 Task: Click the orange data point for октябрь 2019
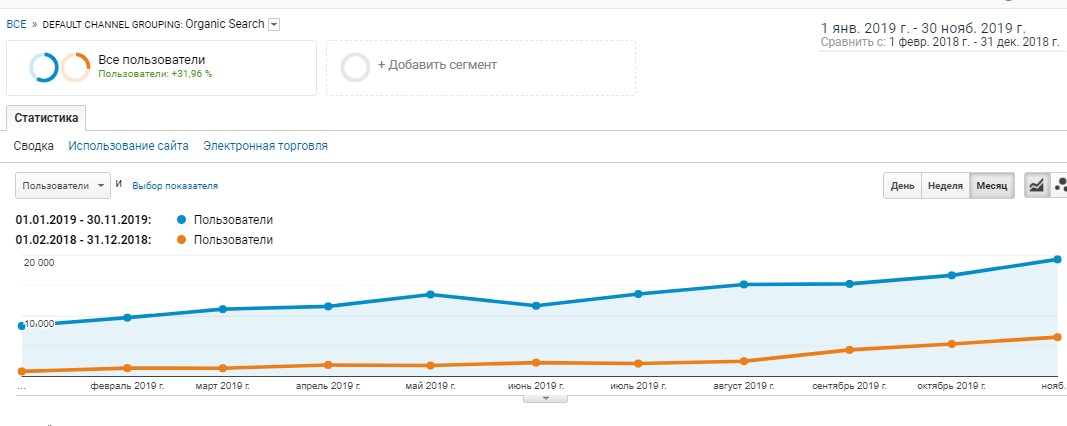(x=952, y=344)
